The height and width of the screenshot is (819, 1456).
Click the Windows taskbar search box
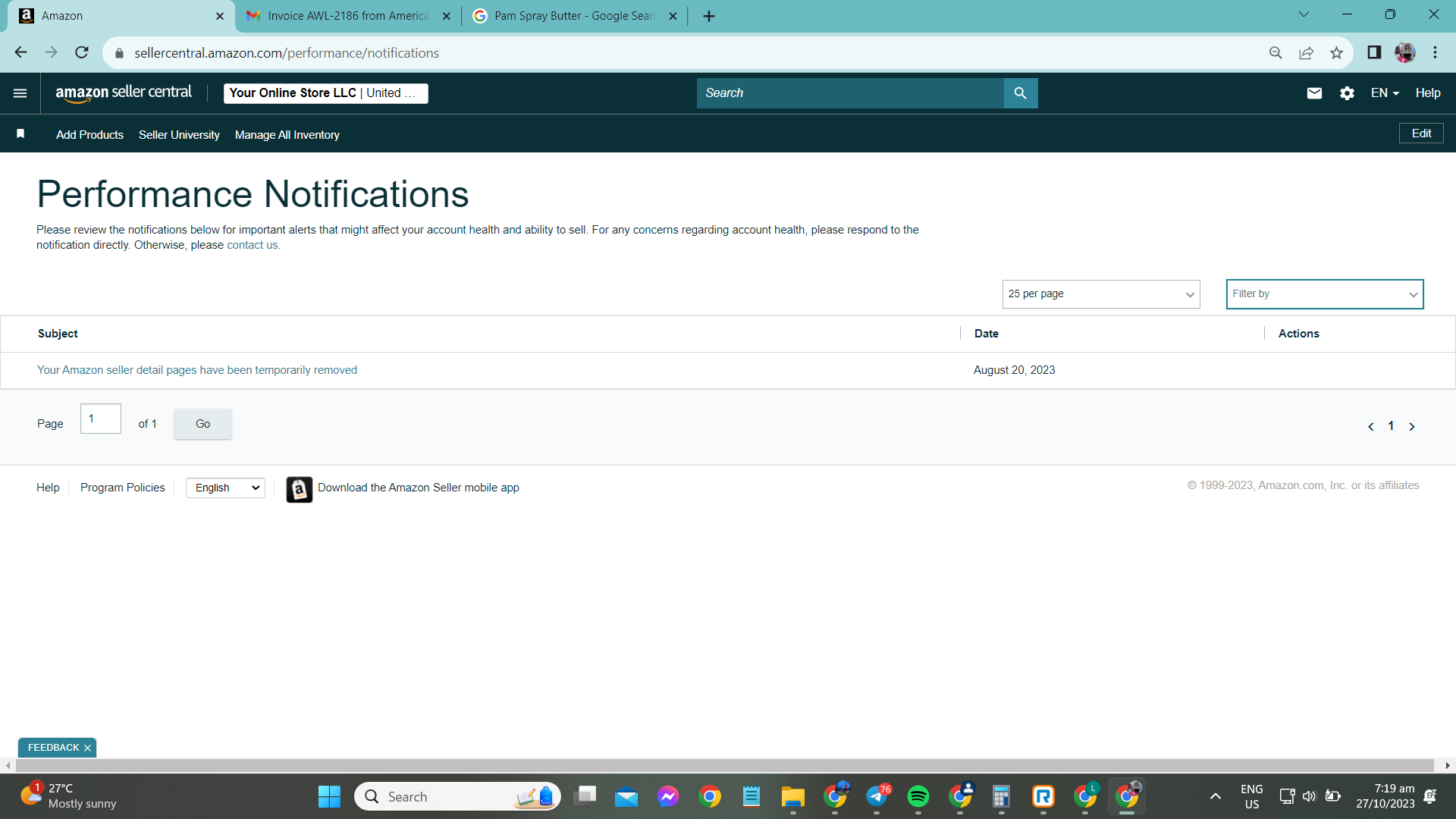click(457, 796)
